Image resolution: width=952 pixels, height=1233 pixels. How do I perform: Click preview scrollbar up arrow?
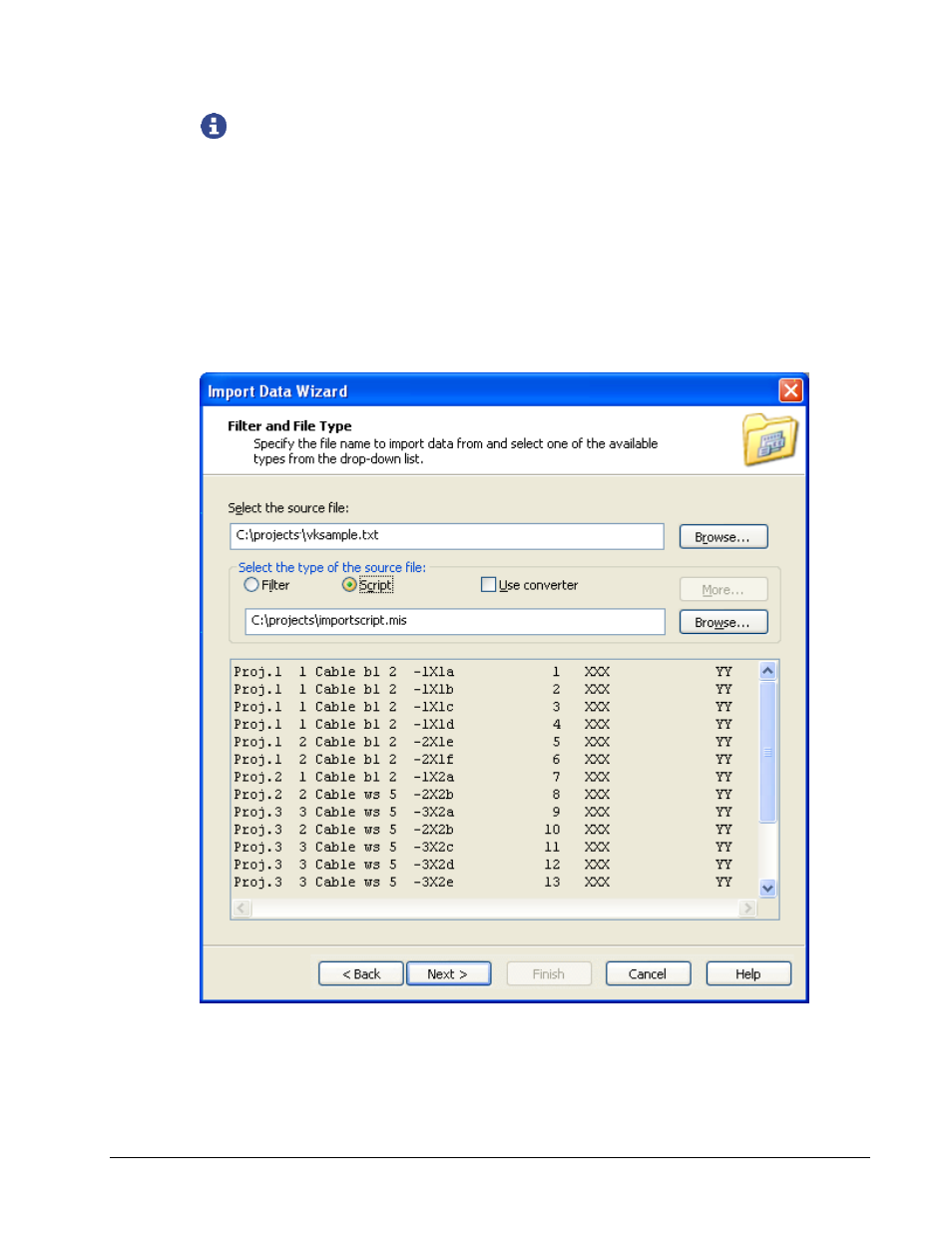[x=767, y=671]
